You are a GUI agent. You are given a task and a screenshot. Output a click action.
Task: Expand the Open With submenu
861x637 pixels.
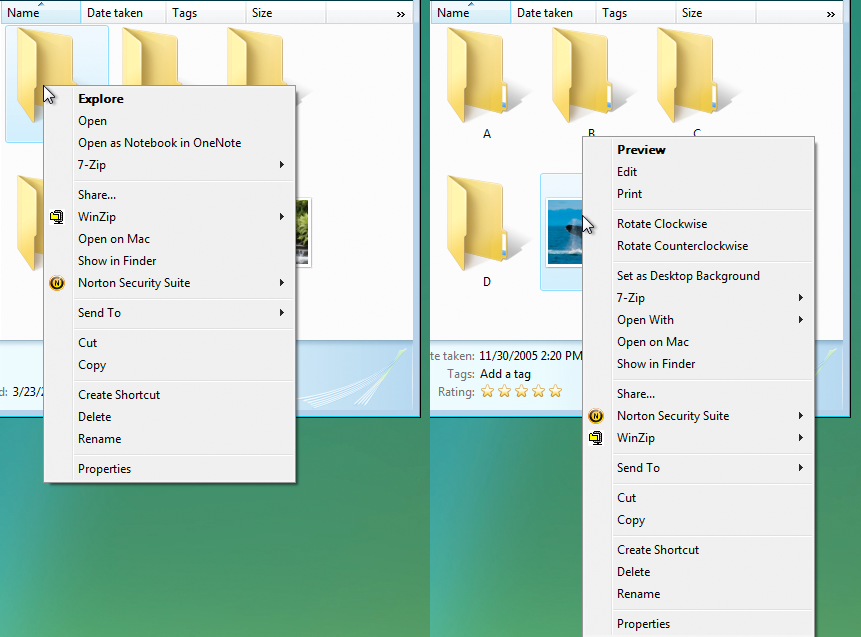click(645, 320)
